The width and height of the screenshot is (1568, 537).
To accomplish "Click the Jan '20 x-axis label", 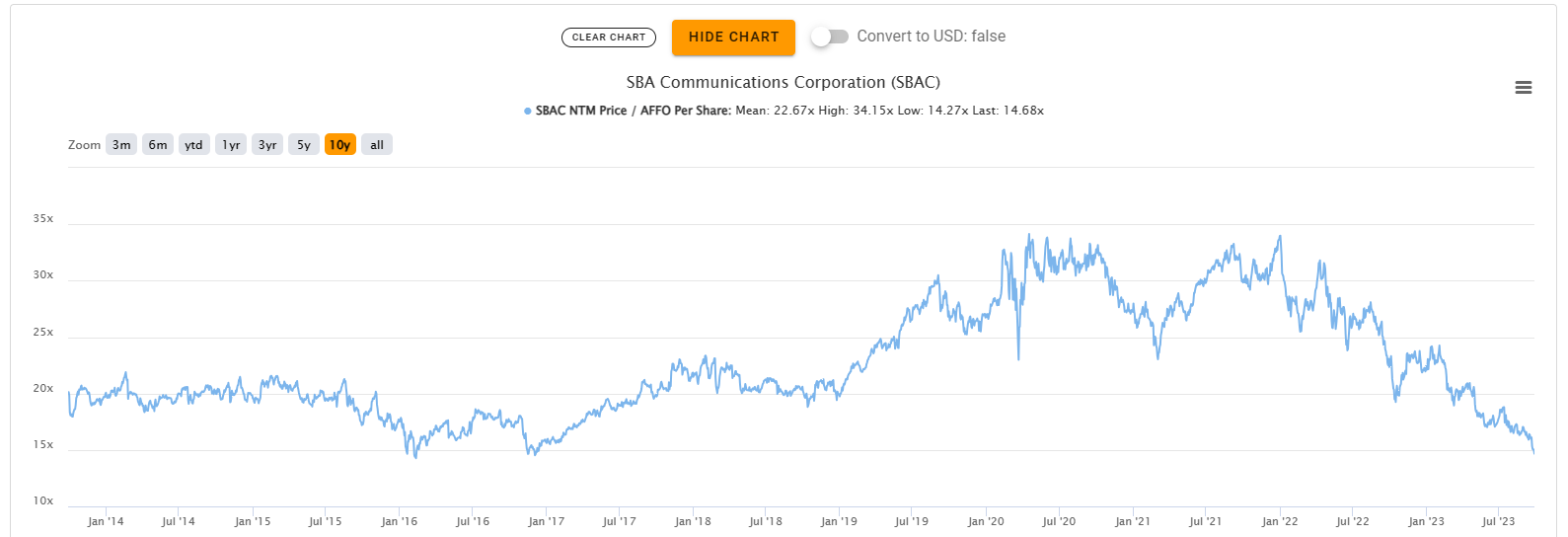I will click(x=986, y=521).
